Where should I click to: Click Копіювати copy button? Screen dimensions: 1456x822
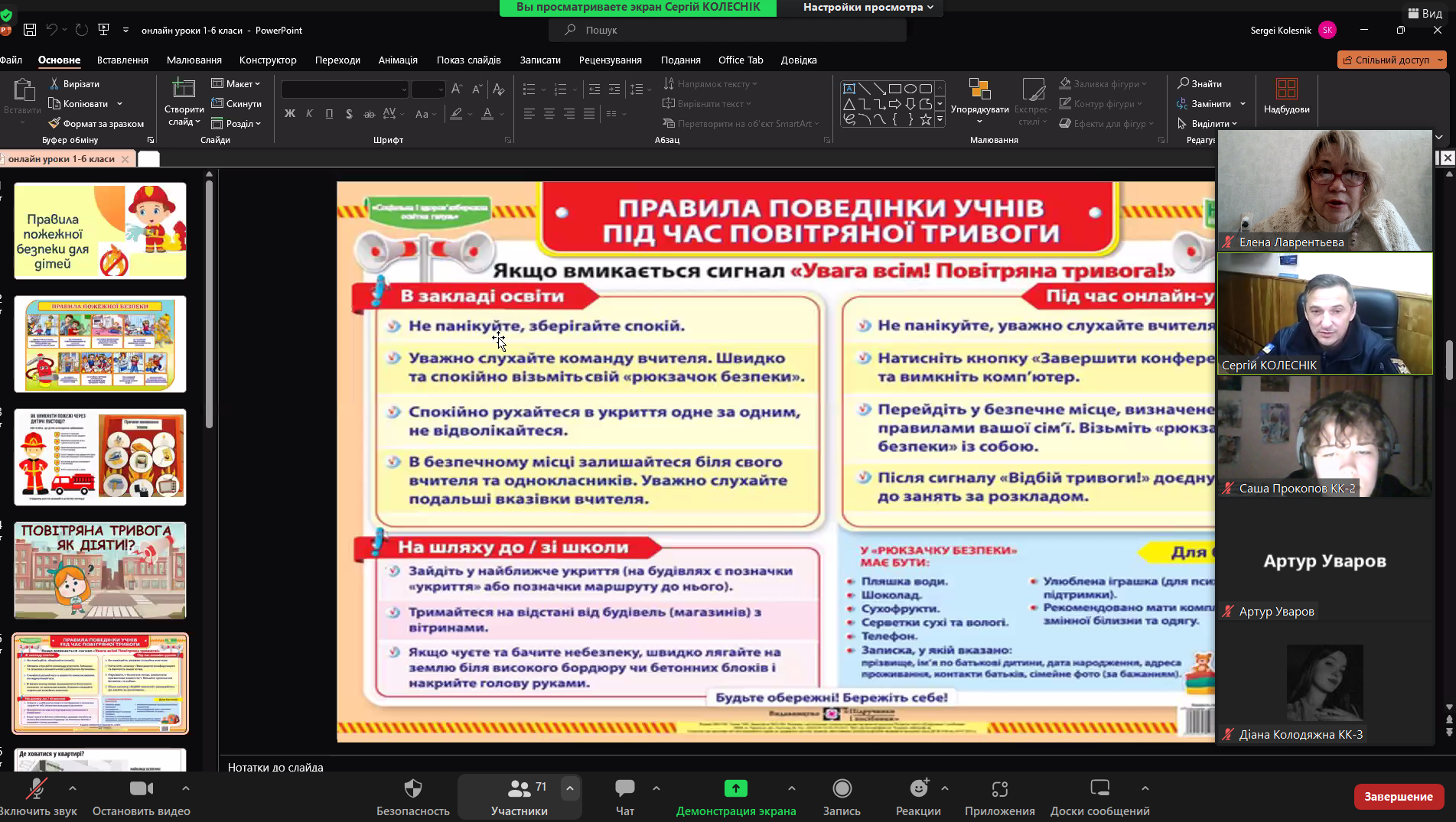(79, 103)
